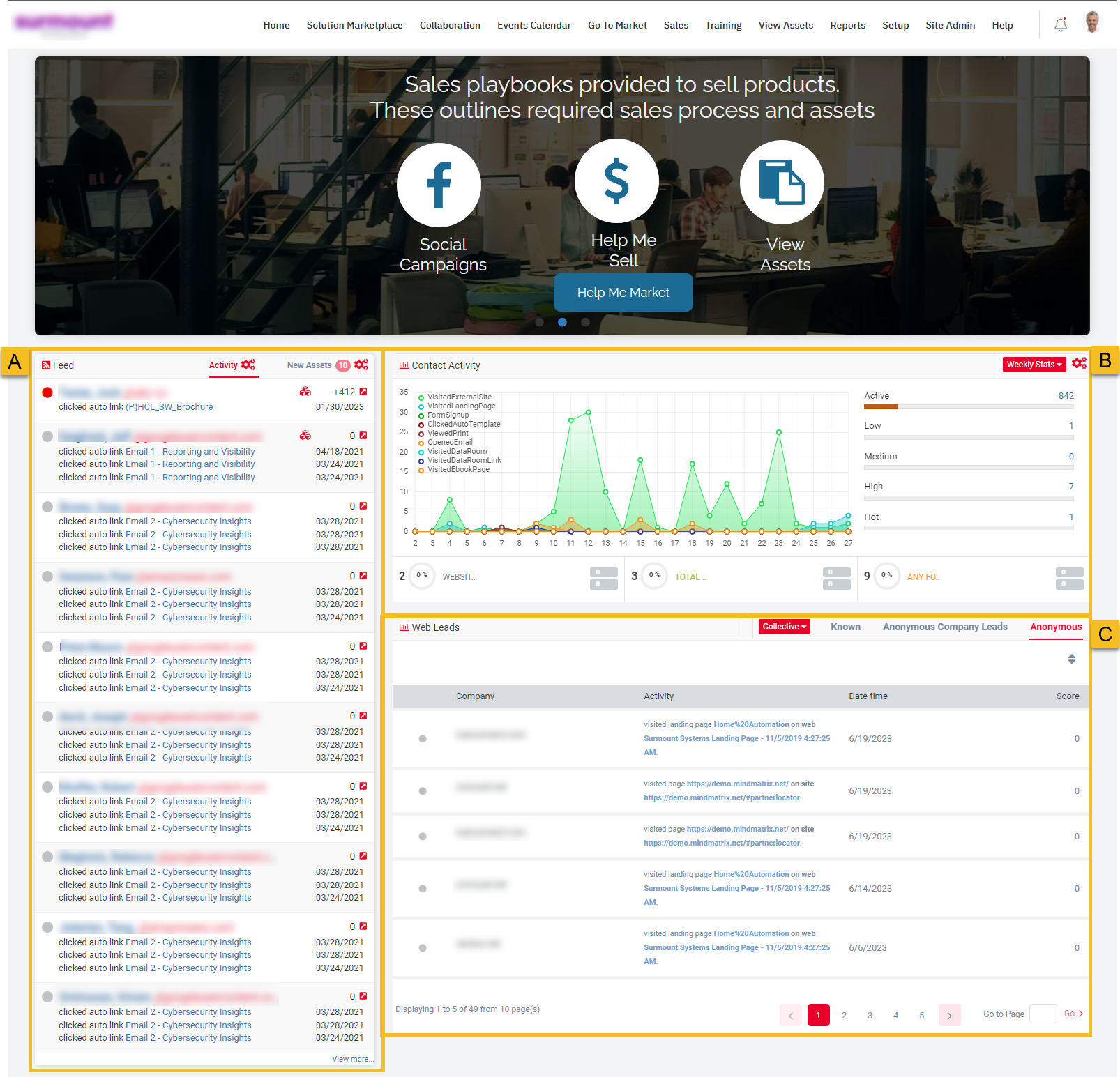Open the Weekly Stats dropdown

click(1034, 365)
